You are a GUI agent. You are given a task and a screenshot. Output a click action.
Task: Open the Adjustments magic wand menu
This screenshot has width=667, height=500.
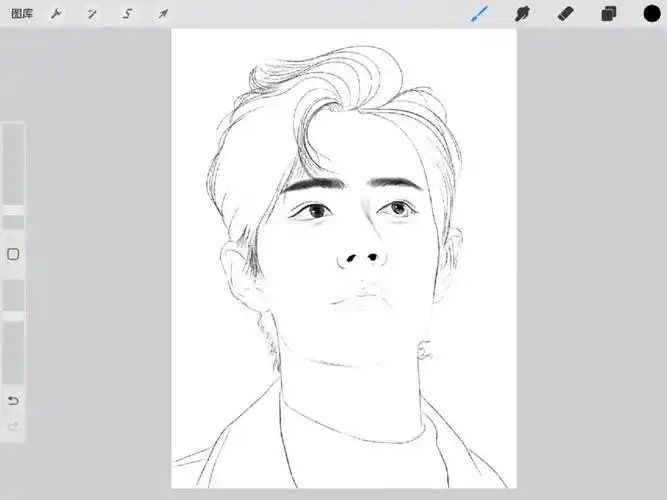(x=92, y=14)
